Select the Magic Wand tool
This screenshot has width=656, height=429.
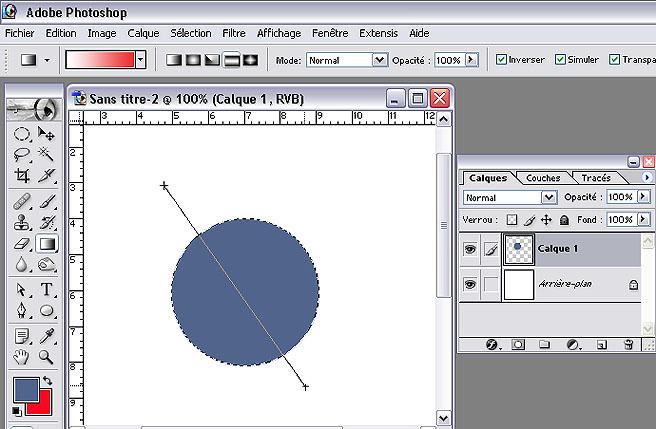pyautogui.click(x=46, y=154)
